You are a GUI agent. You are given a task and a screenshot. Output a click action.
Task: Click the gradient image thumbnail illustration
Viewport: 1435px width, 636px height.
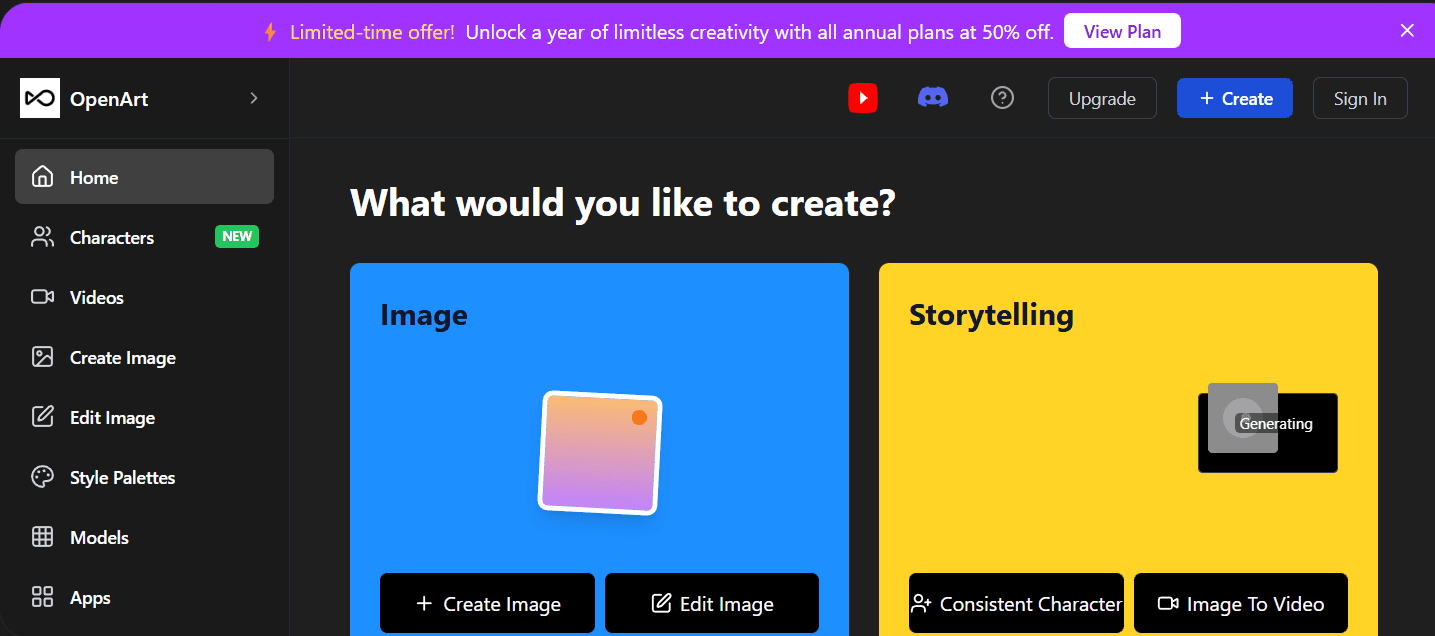point(600,452)
